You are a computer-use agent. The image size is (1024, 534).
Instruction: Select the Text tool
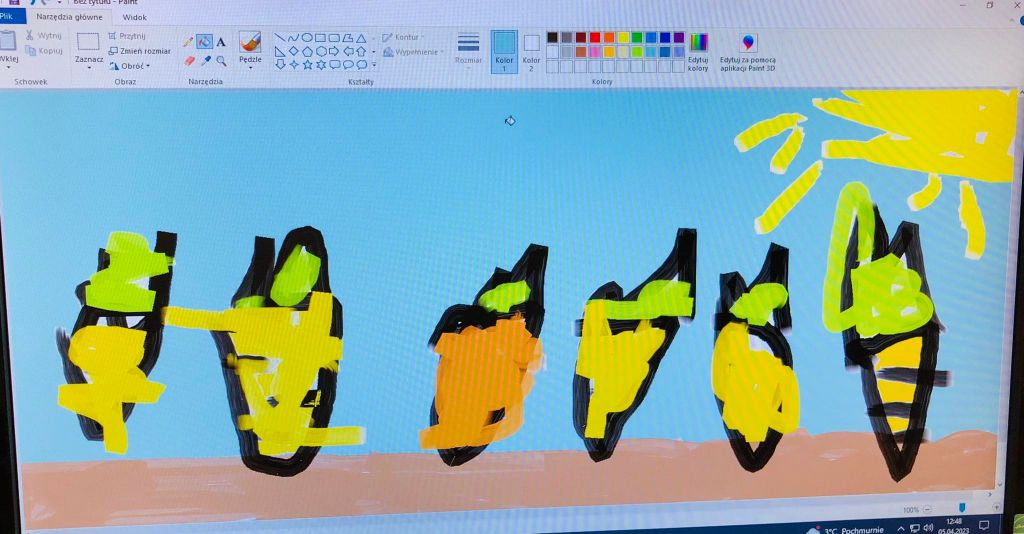coord(221,42)
